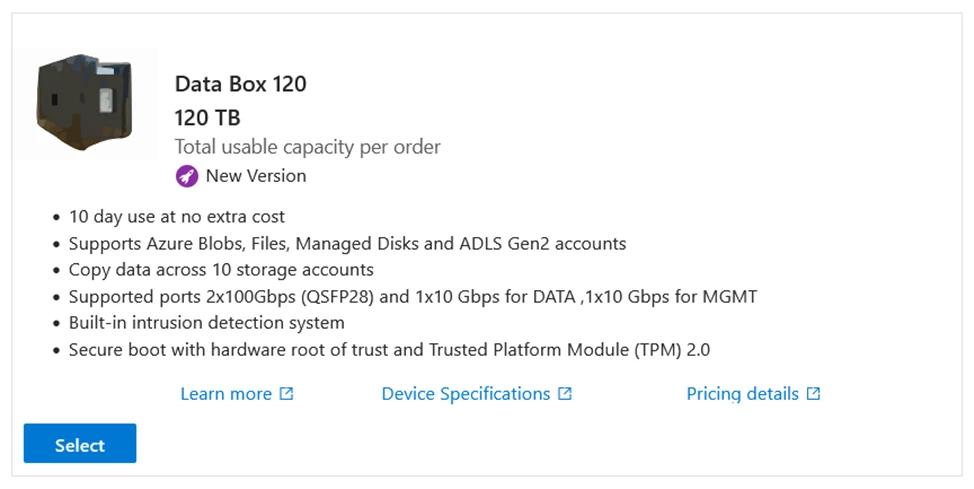Click '10 day use at no extra cost'
The image size is (974, 489).
pos(176,216)
